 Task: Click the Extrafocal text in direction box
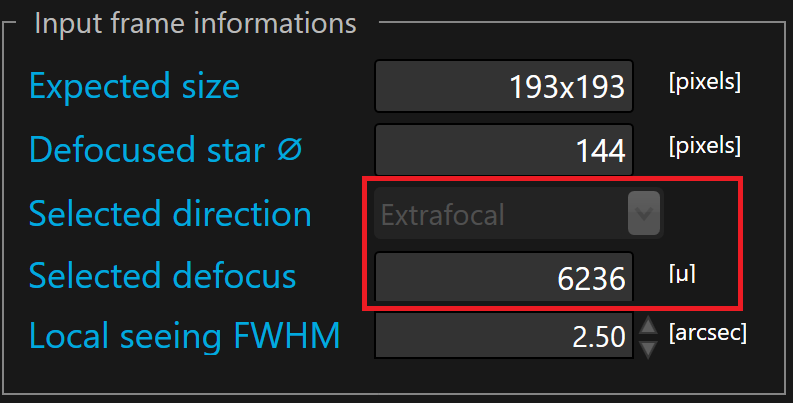click(443, 214)
